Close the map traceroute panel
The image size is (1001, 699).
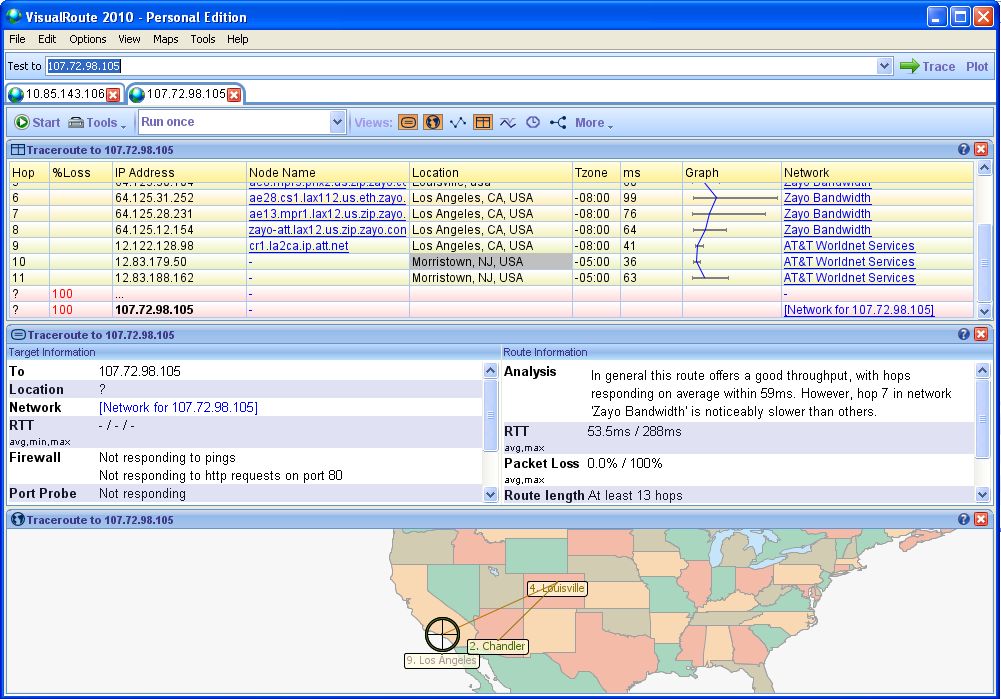point(981,520)
